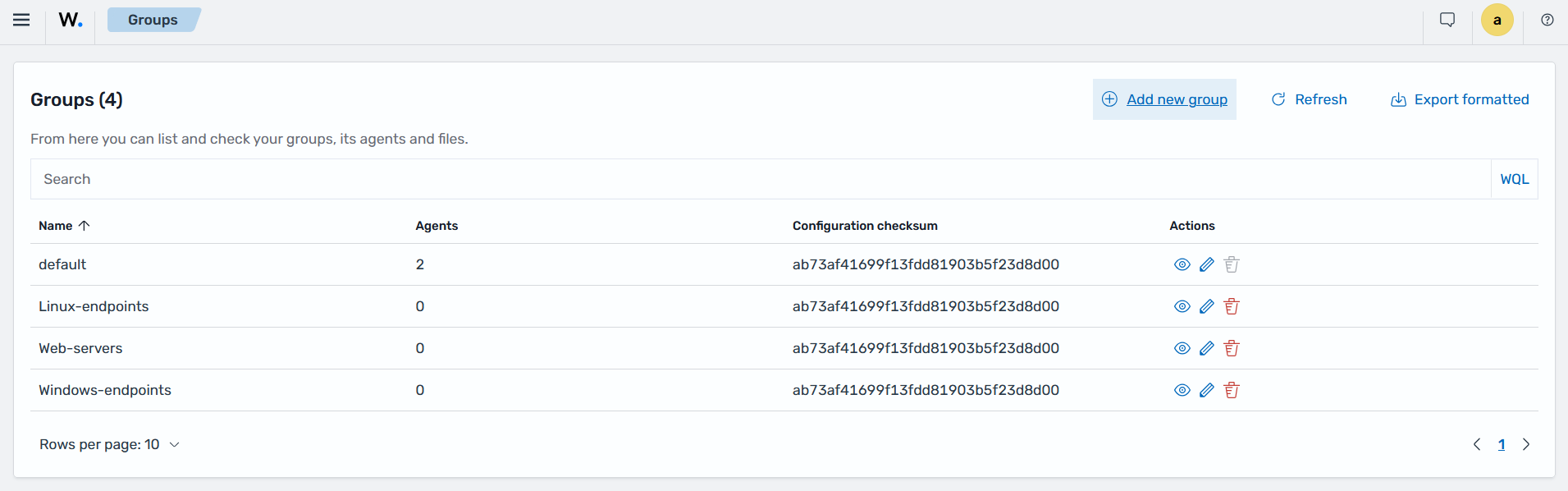Click the Configuration checksum column header

point(865,226)
